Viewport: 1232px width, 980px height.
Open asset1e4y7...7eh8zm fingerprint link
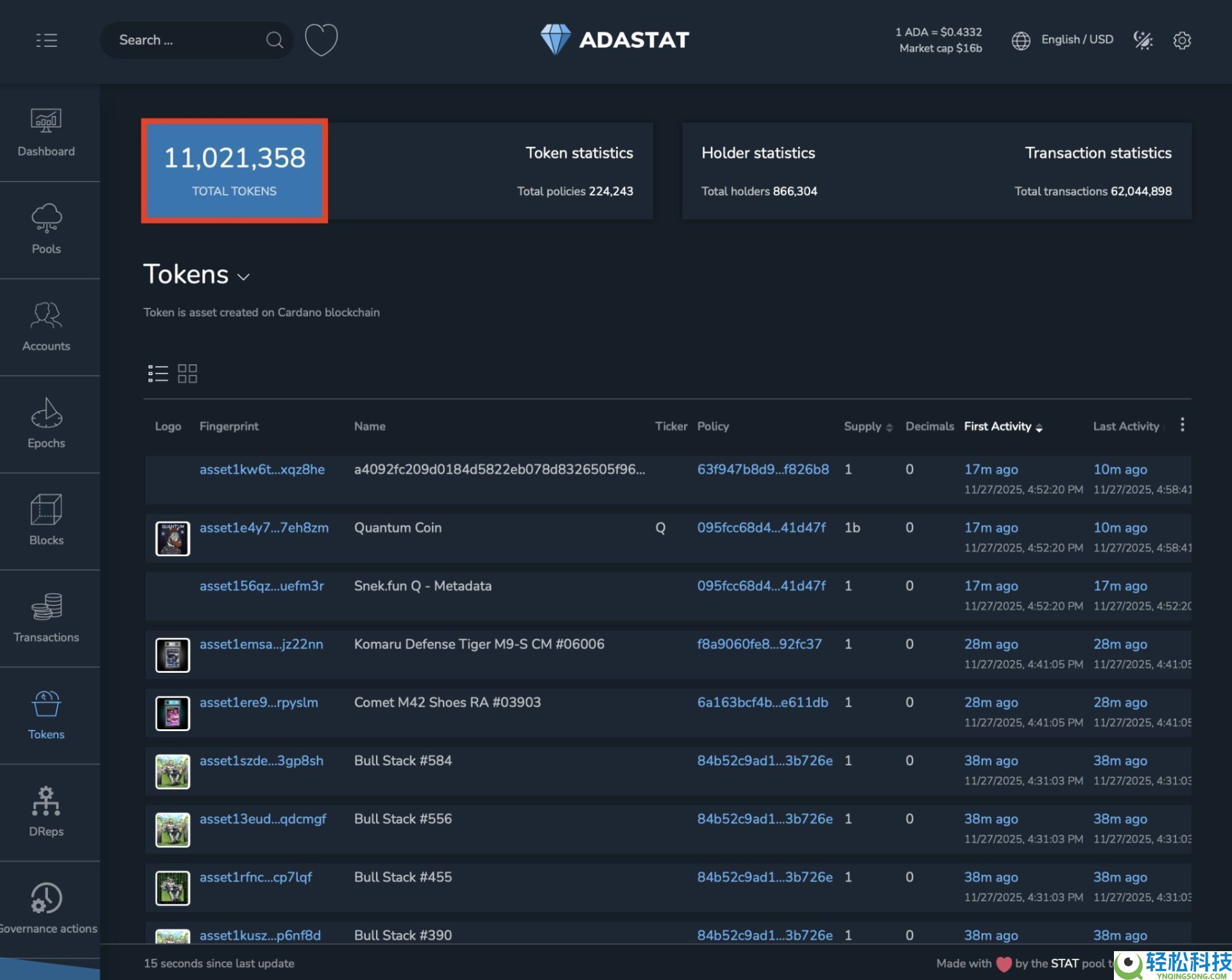point(264,528)
